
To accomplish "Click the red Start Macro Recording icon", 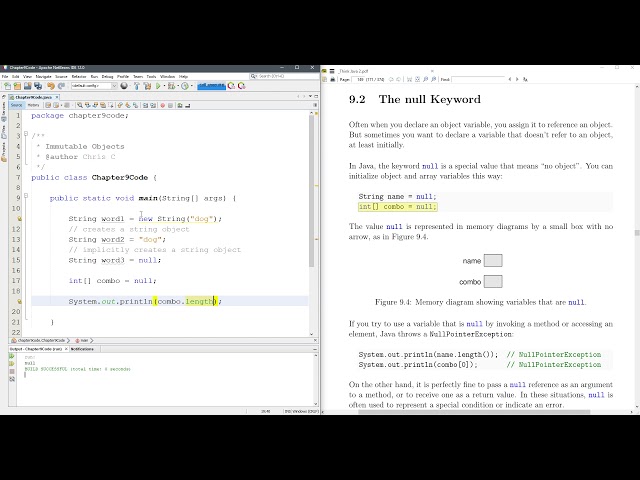I will [x=162, y=105].
